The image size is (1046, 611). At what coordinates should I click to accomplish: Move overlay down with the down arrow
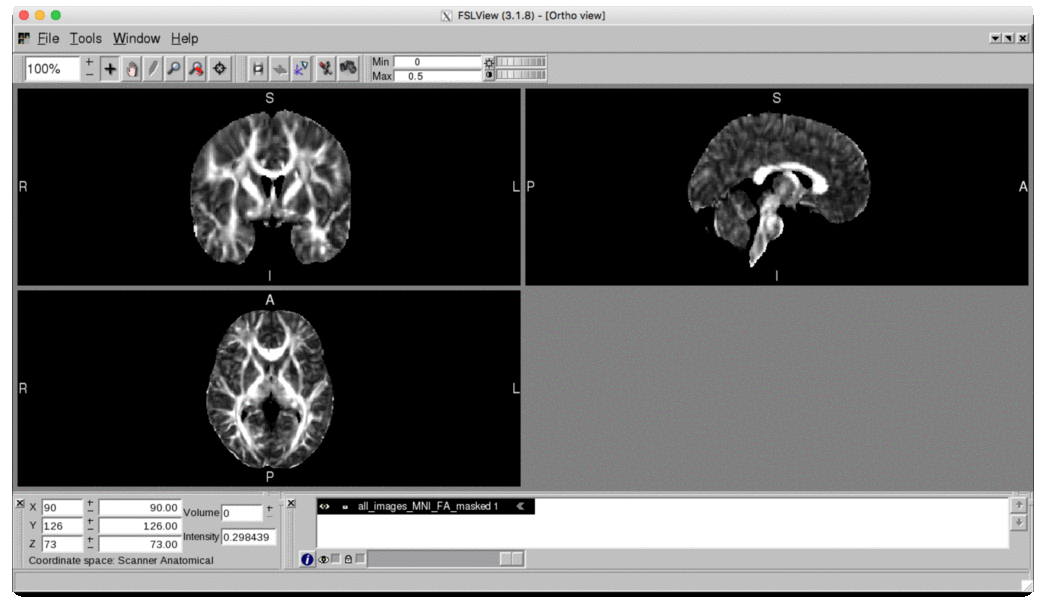point(1019,523)
